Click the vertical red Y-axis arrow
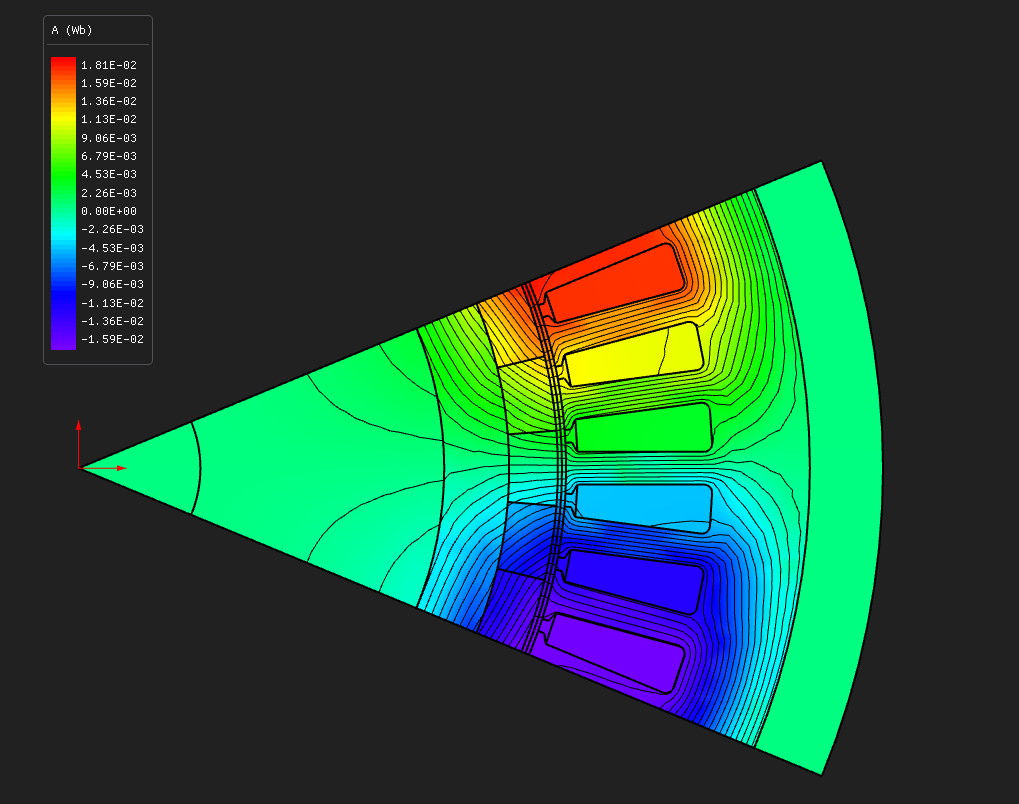Viewport: 1019px width, 804px height. (x=79, y=443)
